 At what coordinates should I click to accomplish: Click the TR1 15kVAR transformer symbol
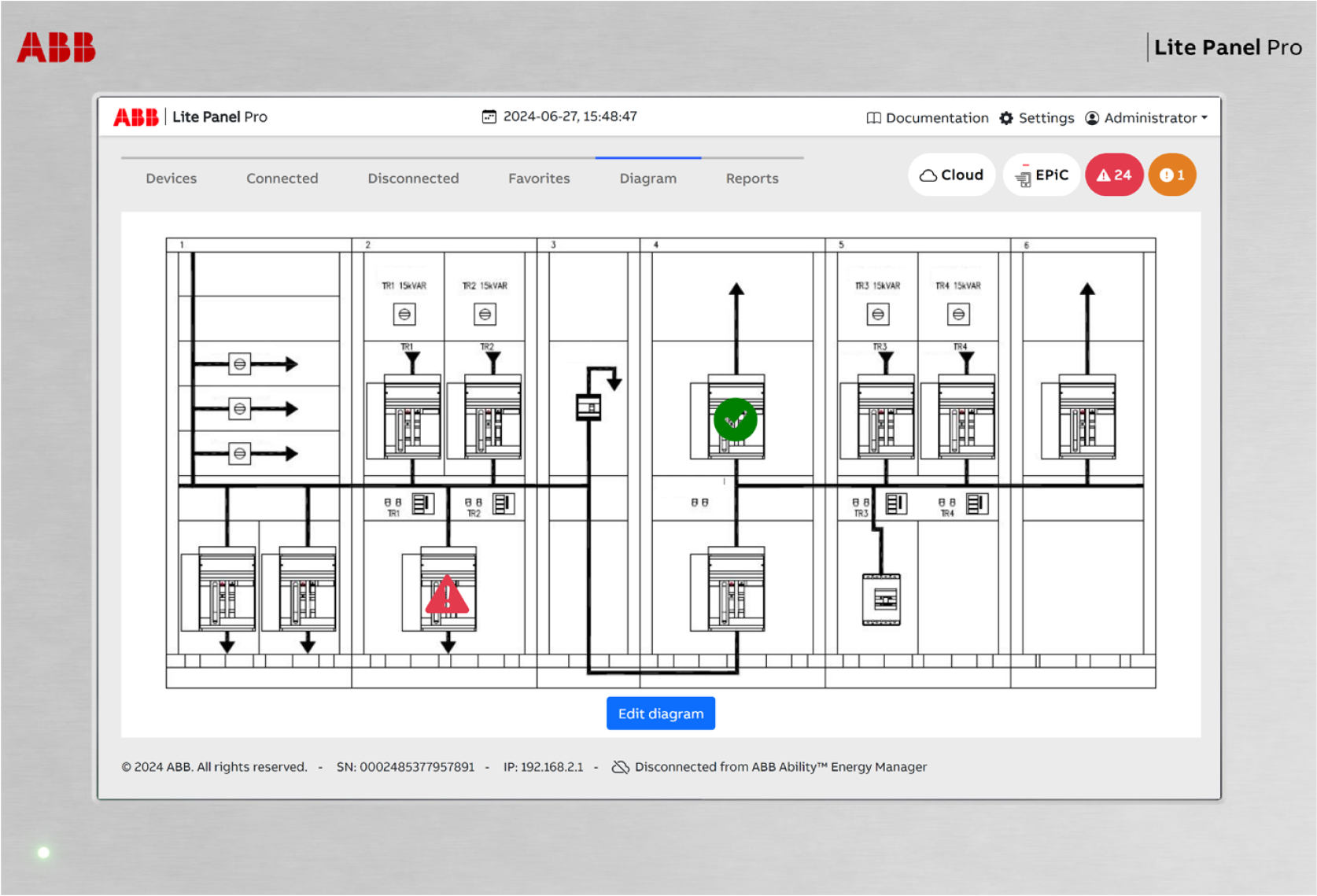point(404,315)
